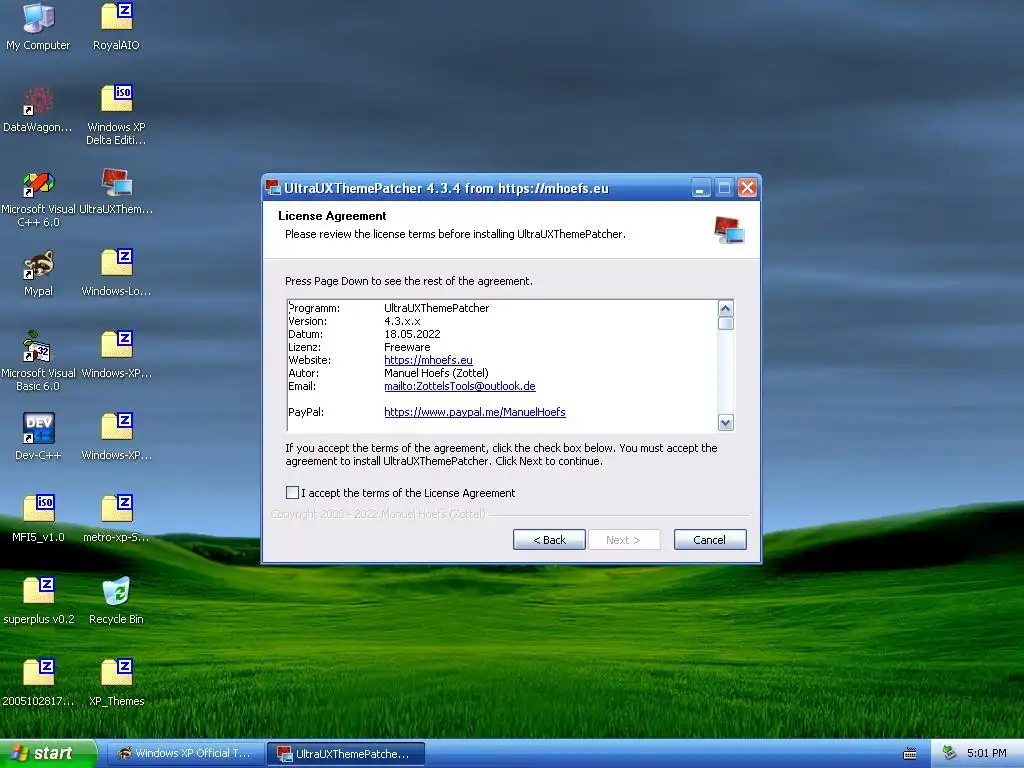Accept the License Agreement terms checkbox

click(293, 492)
